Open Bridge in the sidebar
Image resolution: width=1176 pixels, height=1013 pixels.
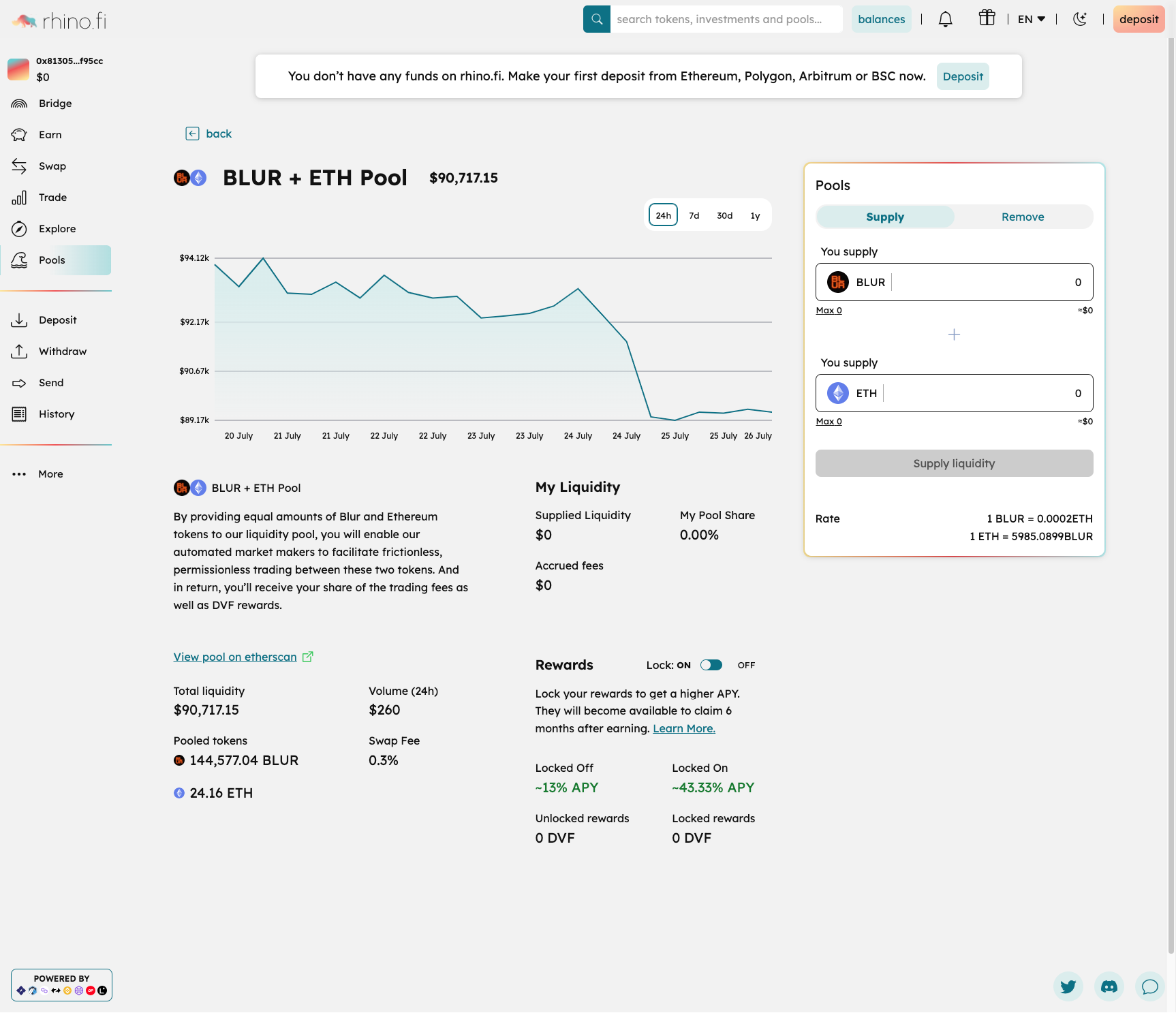(x=56, y=104)
